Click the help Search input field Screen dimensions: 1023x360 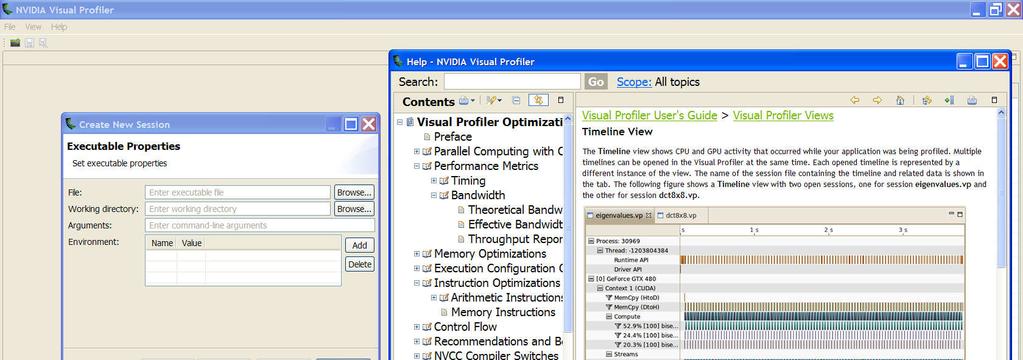(512, 82)
